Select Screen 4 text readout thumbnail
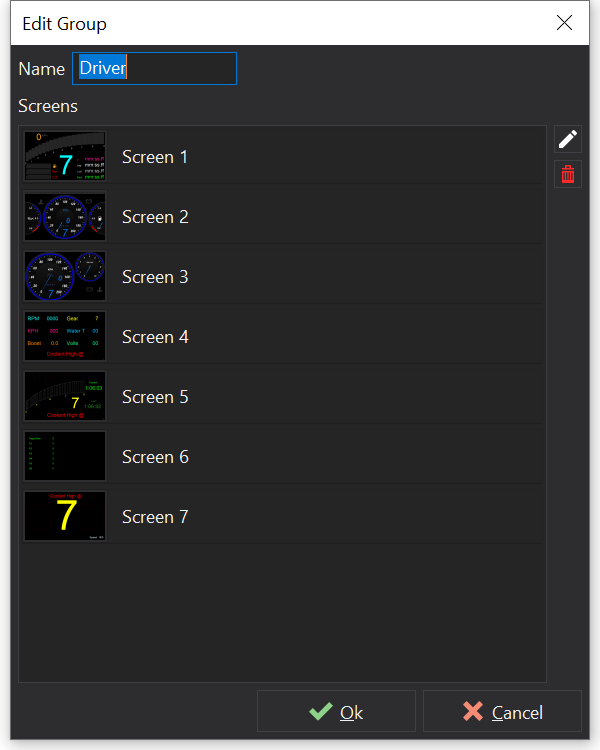Screen dimensions: 600x750 pos(65,337)
